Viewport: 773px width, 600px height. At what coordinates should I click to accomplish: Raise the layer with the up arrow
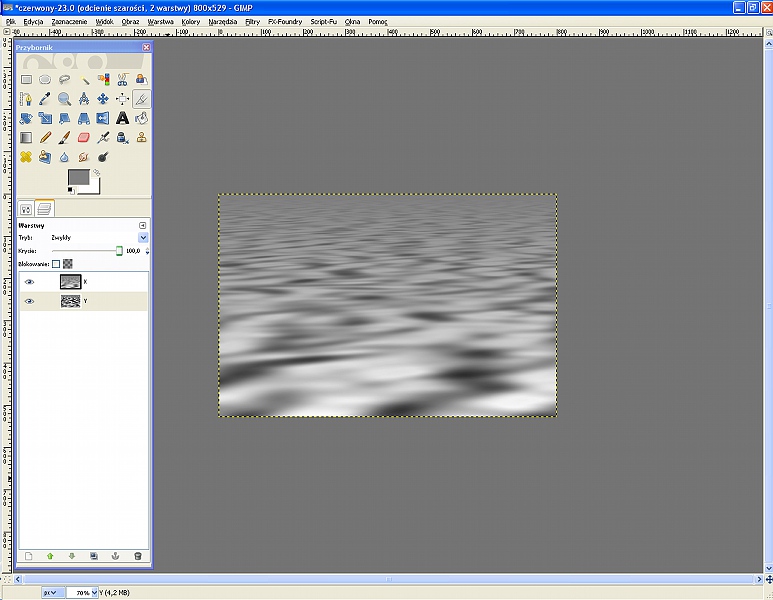click(49, 555)
